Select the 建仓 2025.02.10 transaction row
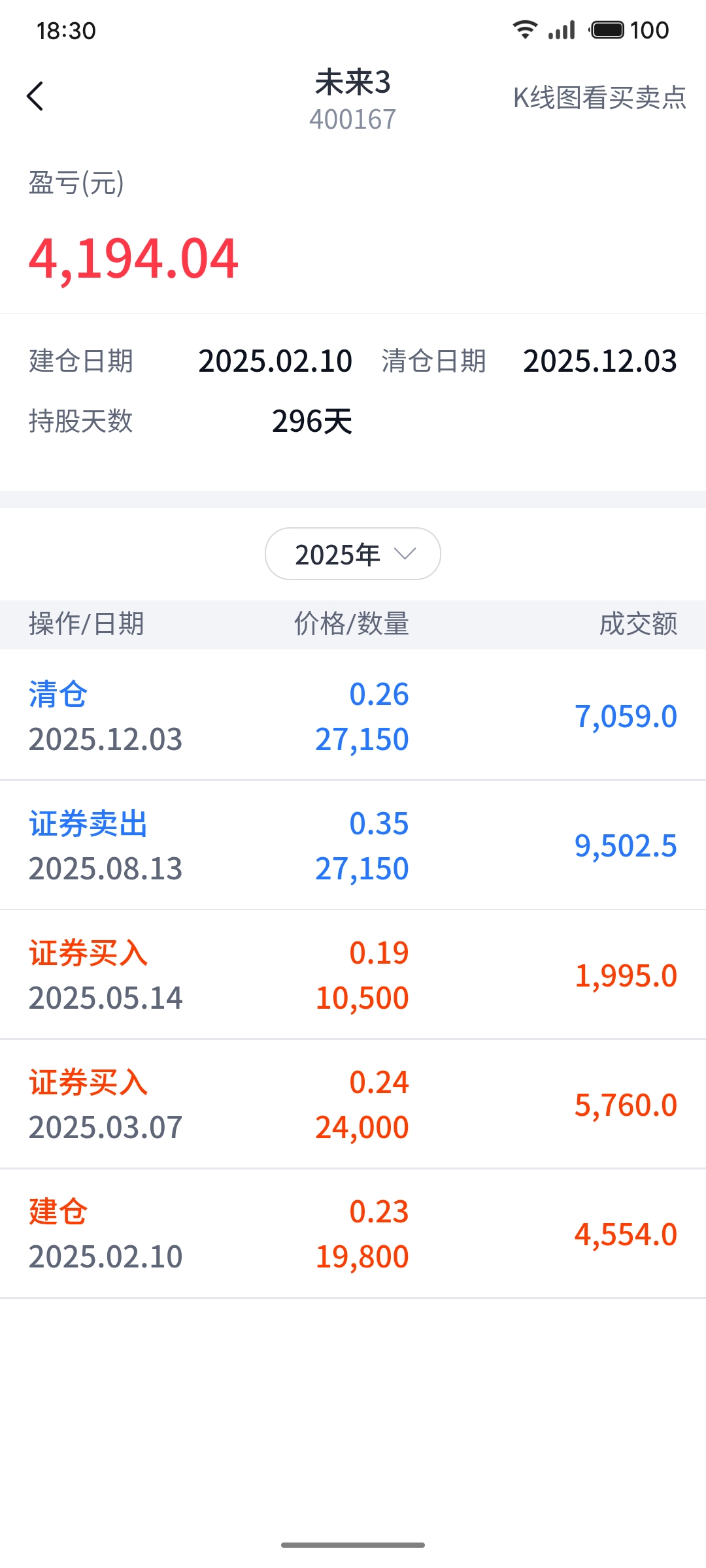Screen dimensions: 706x1568 click(x=353, y=1233)
